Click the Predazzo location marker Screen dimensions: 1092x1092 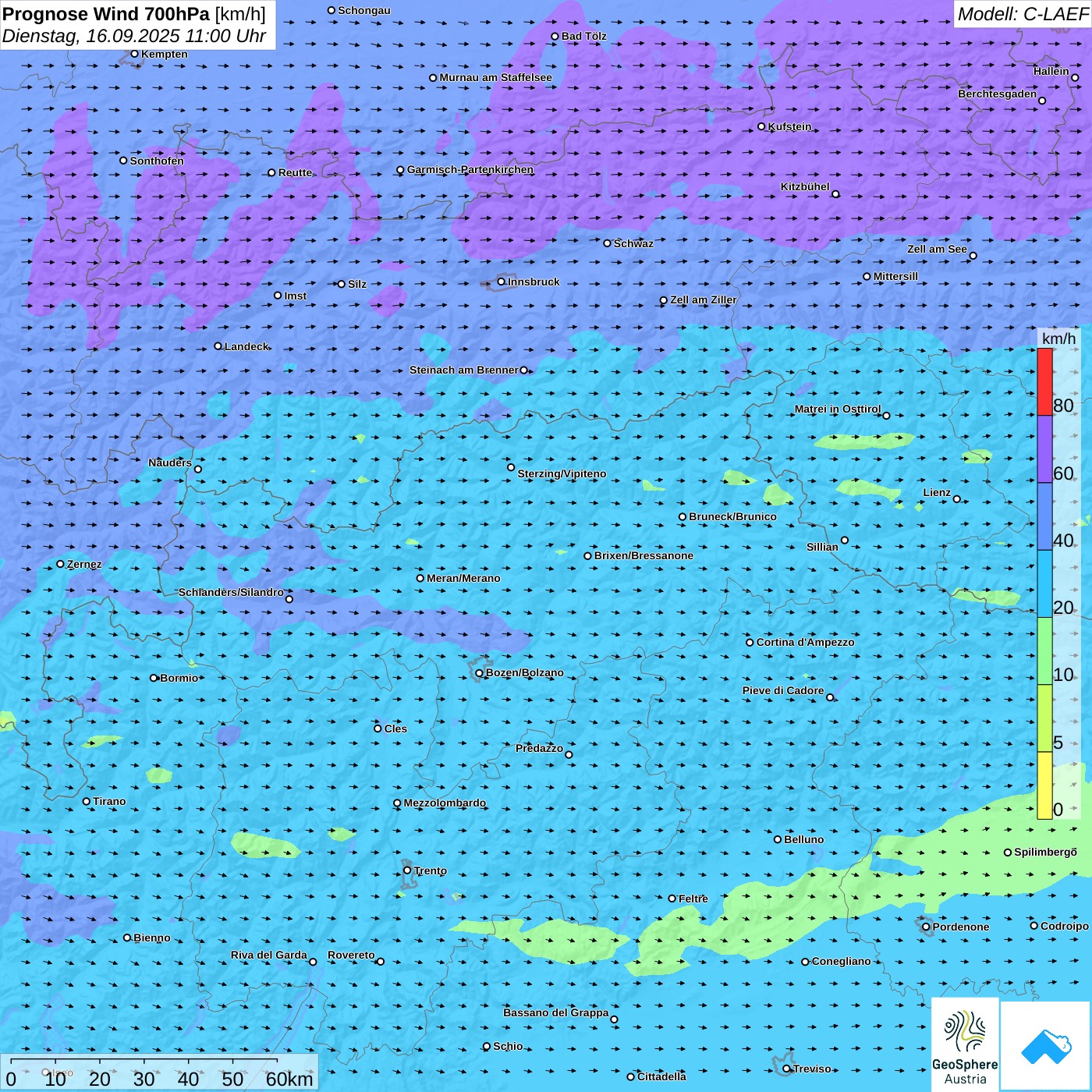(569, 754)
